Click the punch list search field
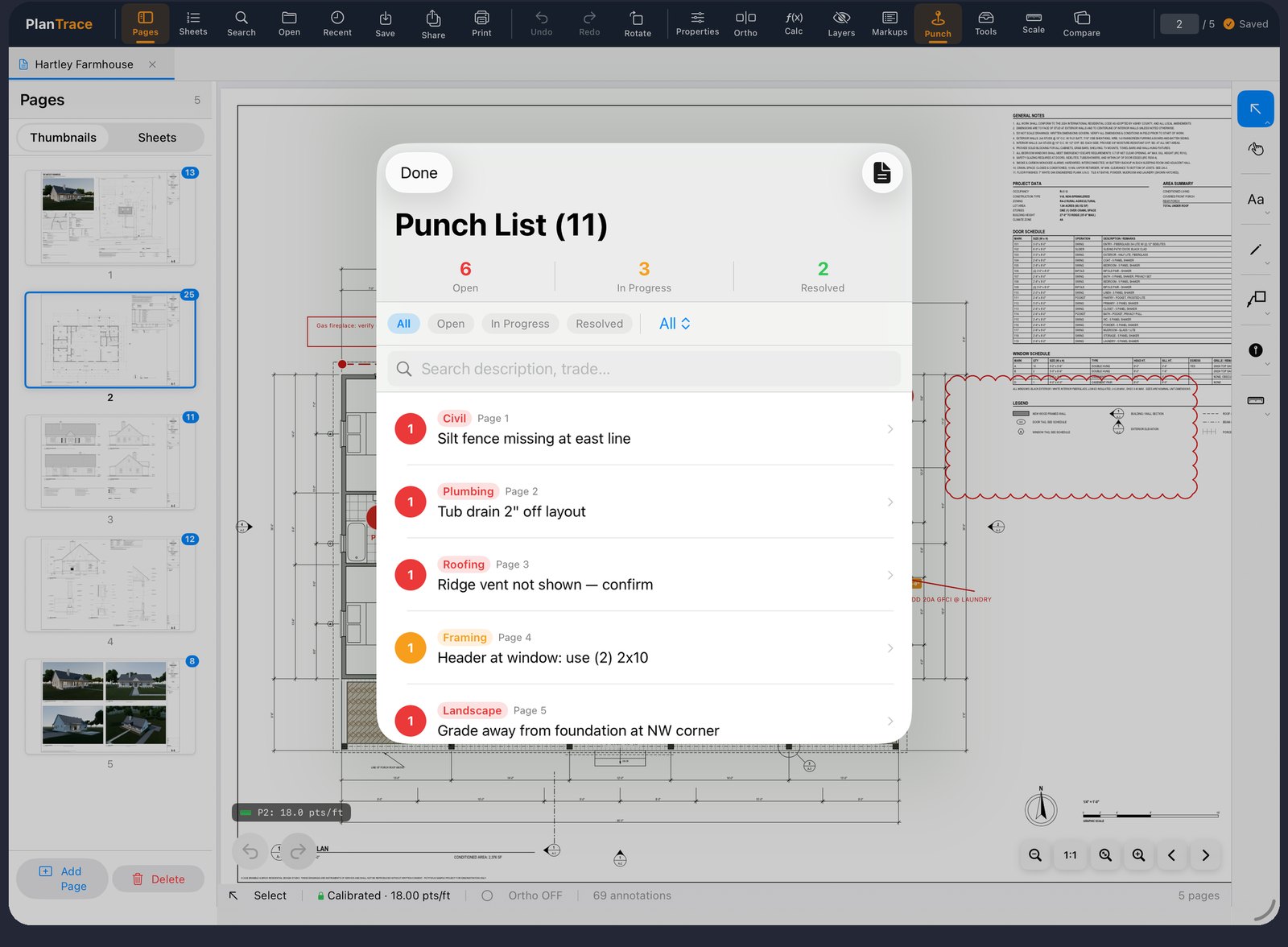This screenshot has height=947, width=1288. [644, 369]
